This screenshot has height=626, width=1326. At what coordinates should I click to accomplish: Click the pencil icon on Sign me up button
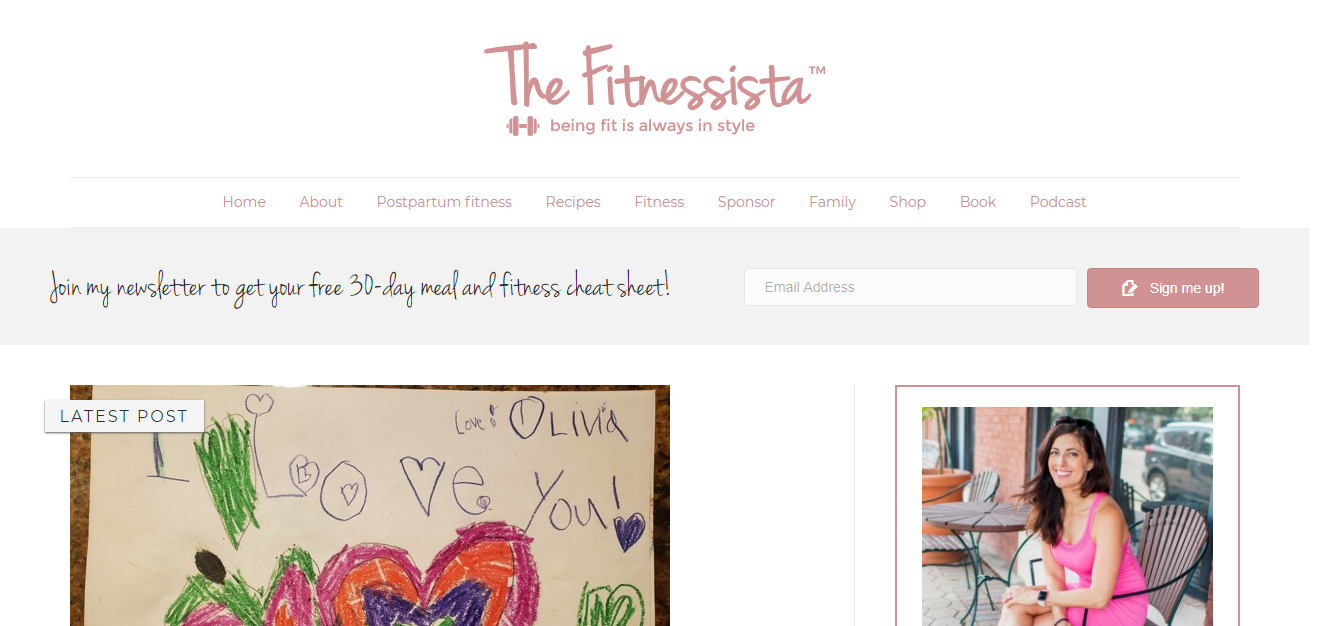pyautogui.click(x=1130, y=288)
